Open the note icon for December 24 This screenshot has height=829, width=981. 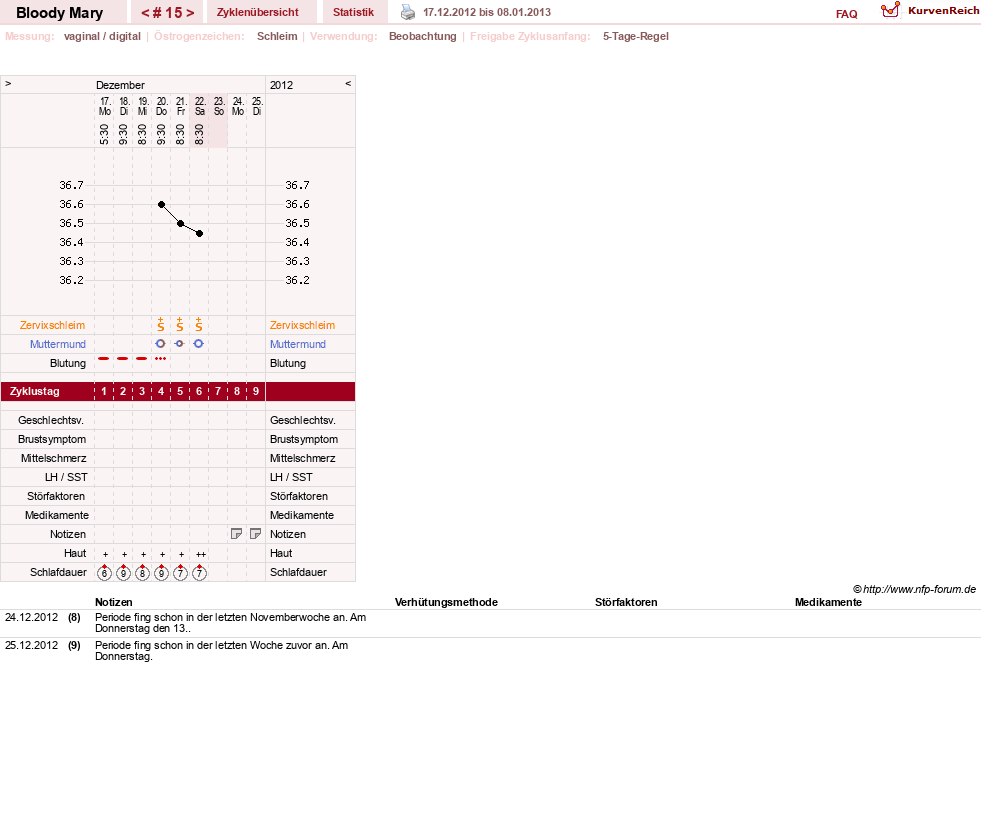coord(236,534)
